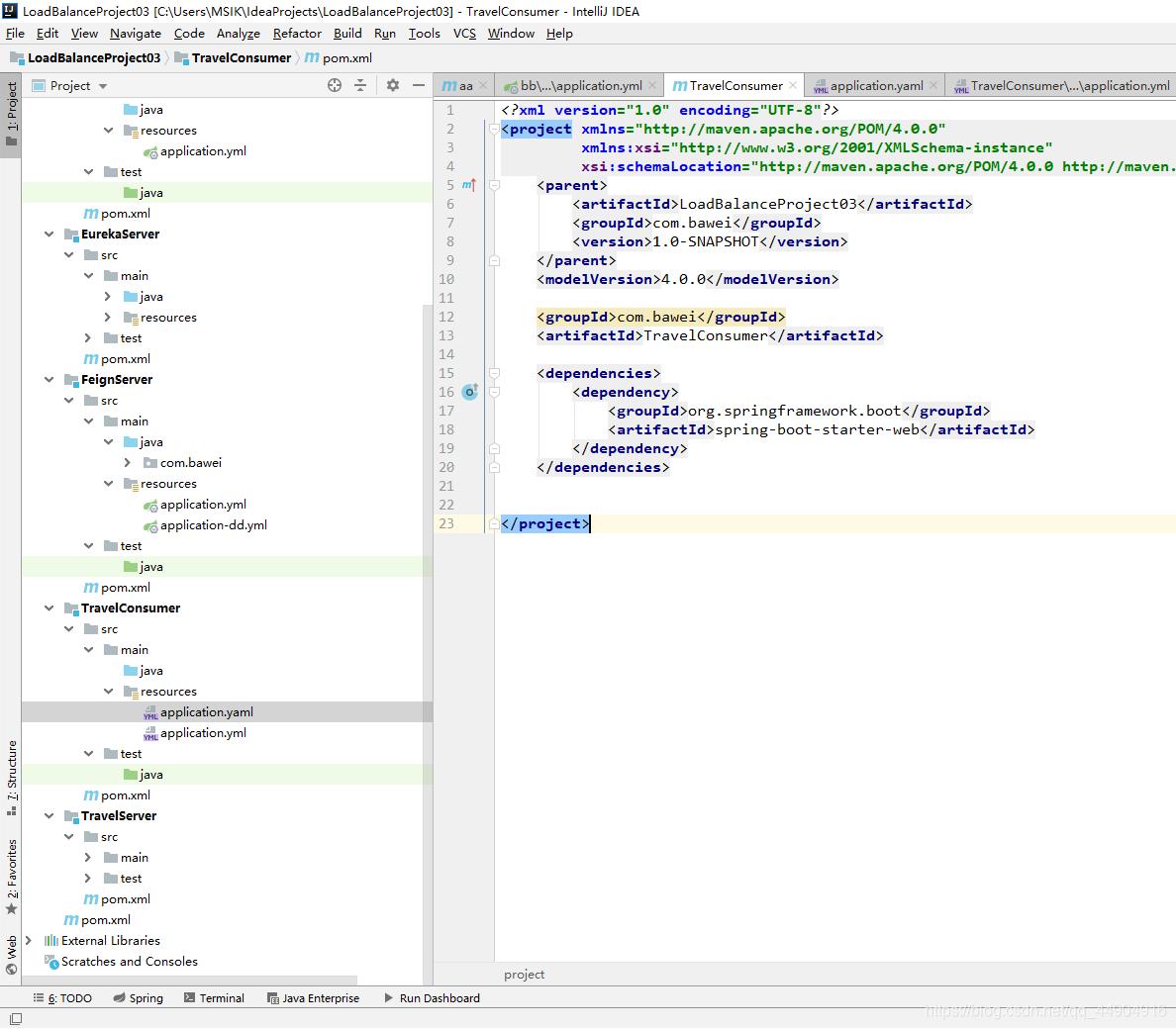This screenshot has height=1029, width=1176.
Task: Collapse the TravelServer module node
Action: point(49,815)
